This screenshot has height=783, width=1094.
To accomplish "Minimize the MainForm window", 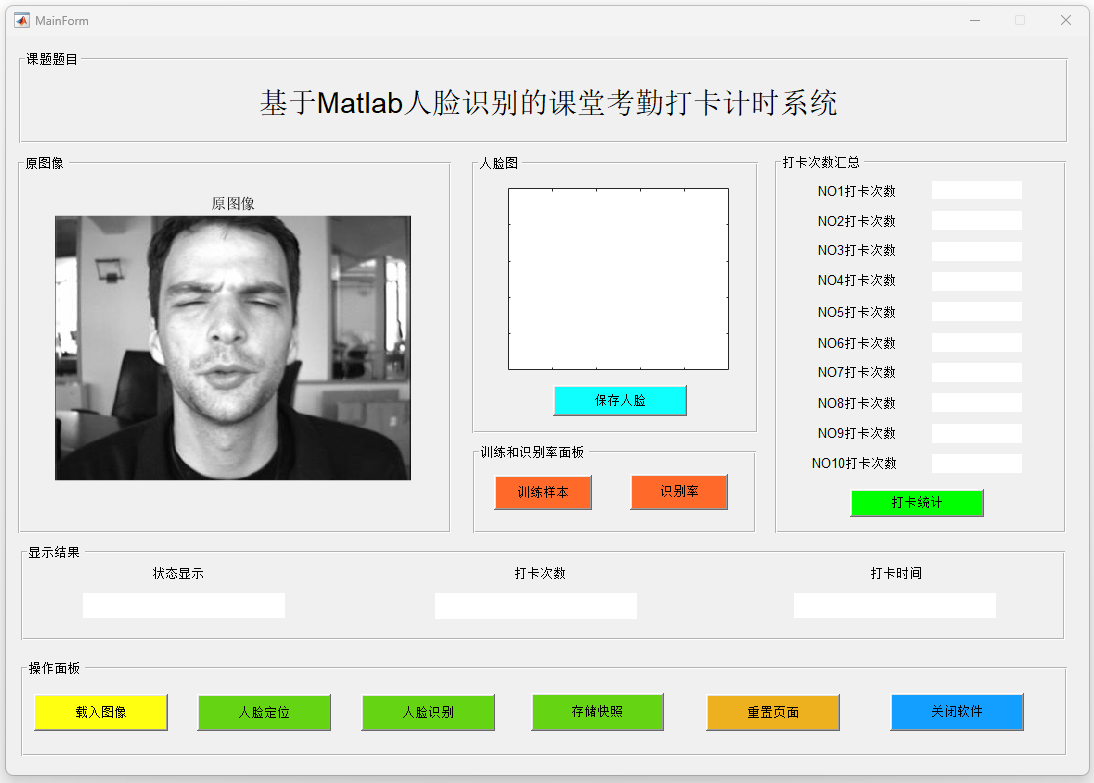I will (x=975, y=20).
